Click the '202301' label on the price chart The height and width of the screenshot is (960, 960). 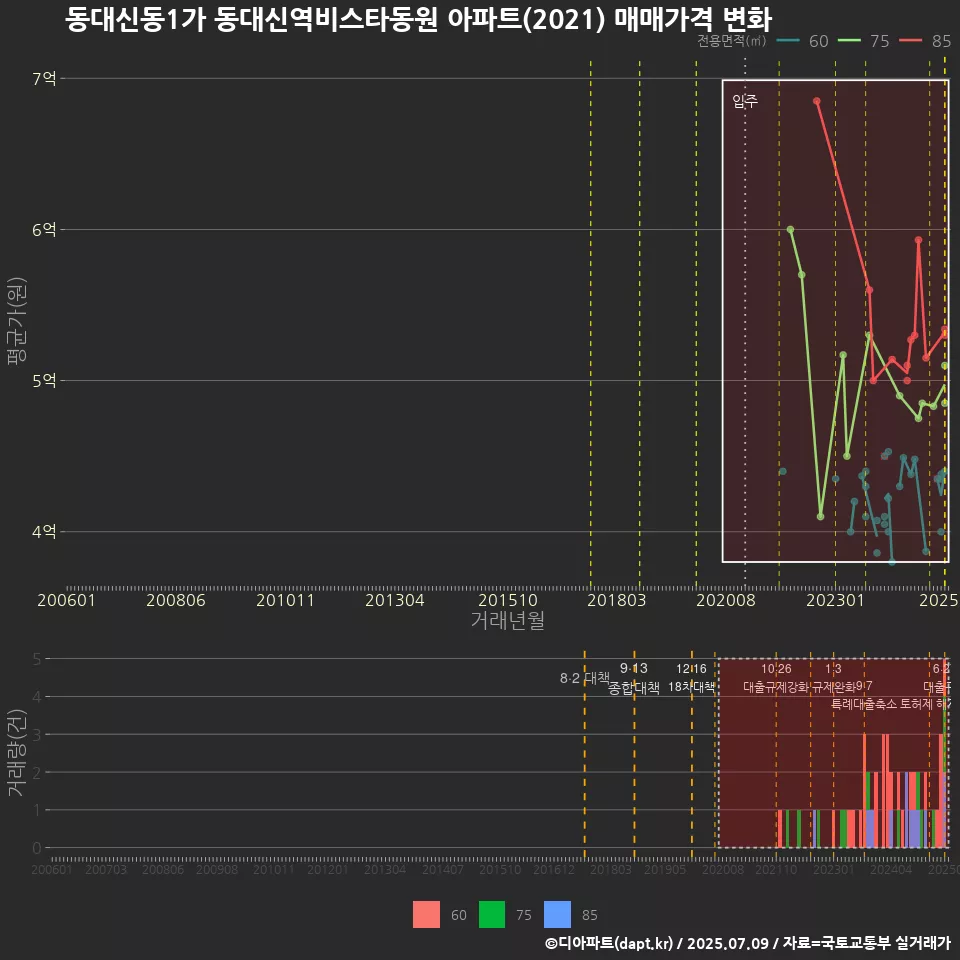(x=835, y=600)
